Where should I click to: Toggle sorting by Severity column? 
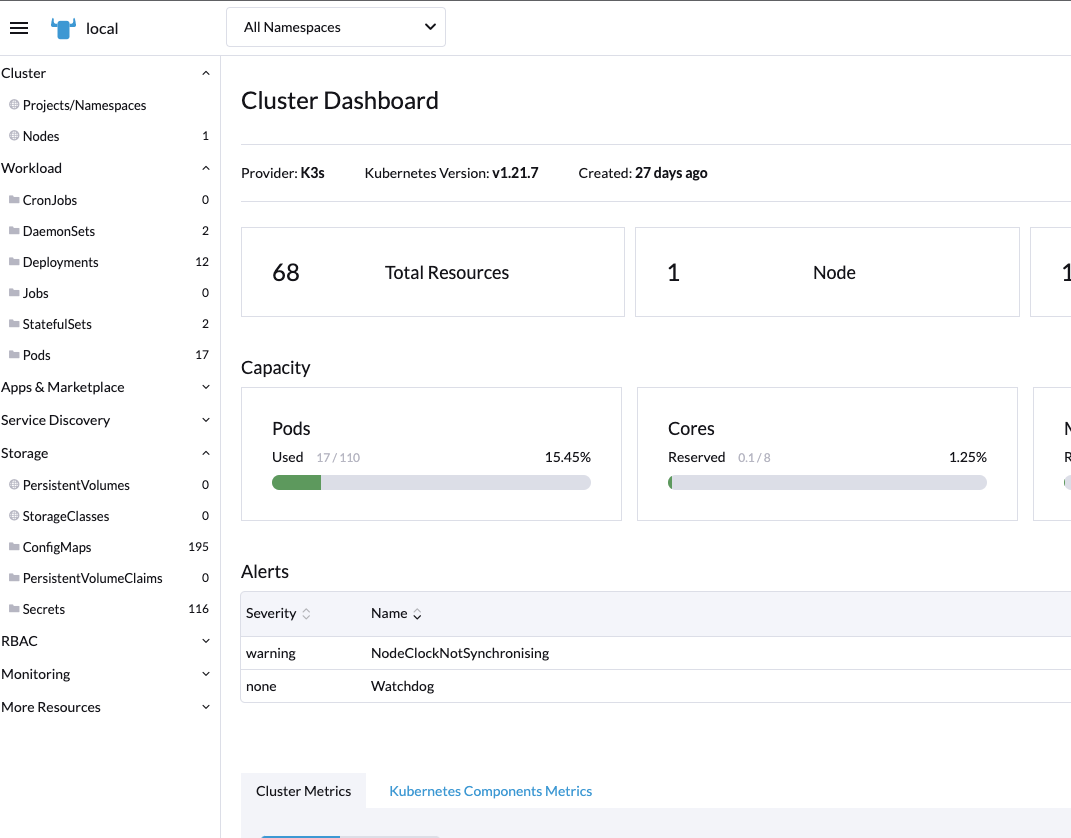pyautogui.click(x=307, y=613)
